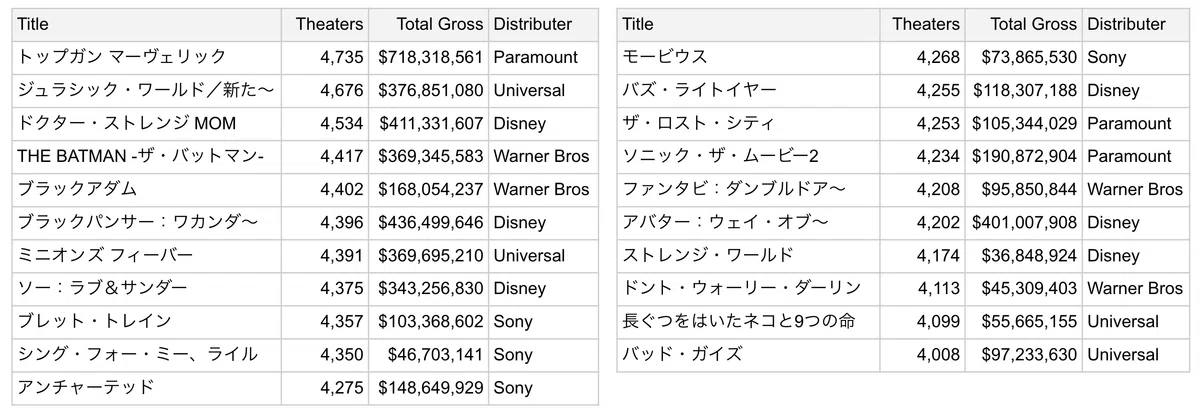Click the THE BATMAN -ザ・バットマン- row title
Viewport: 1200px width, 419px height.
coord(147,156)
